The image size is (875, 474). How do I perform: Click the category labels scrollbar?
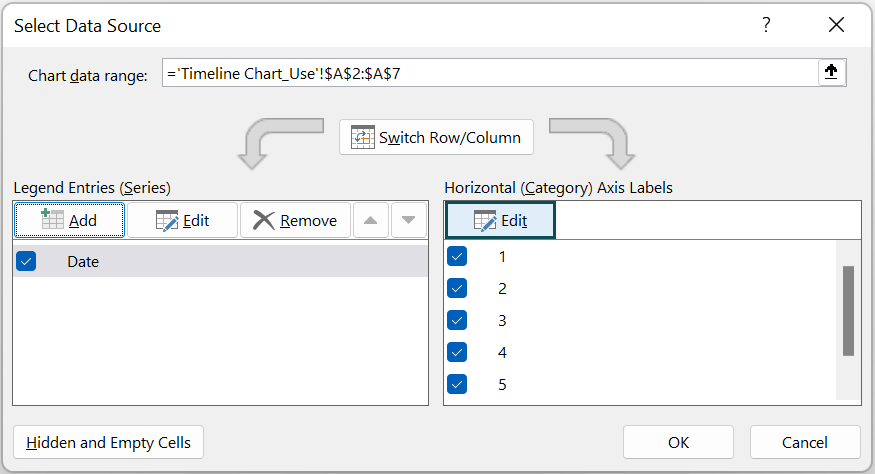point(848,311)
